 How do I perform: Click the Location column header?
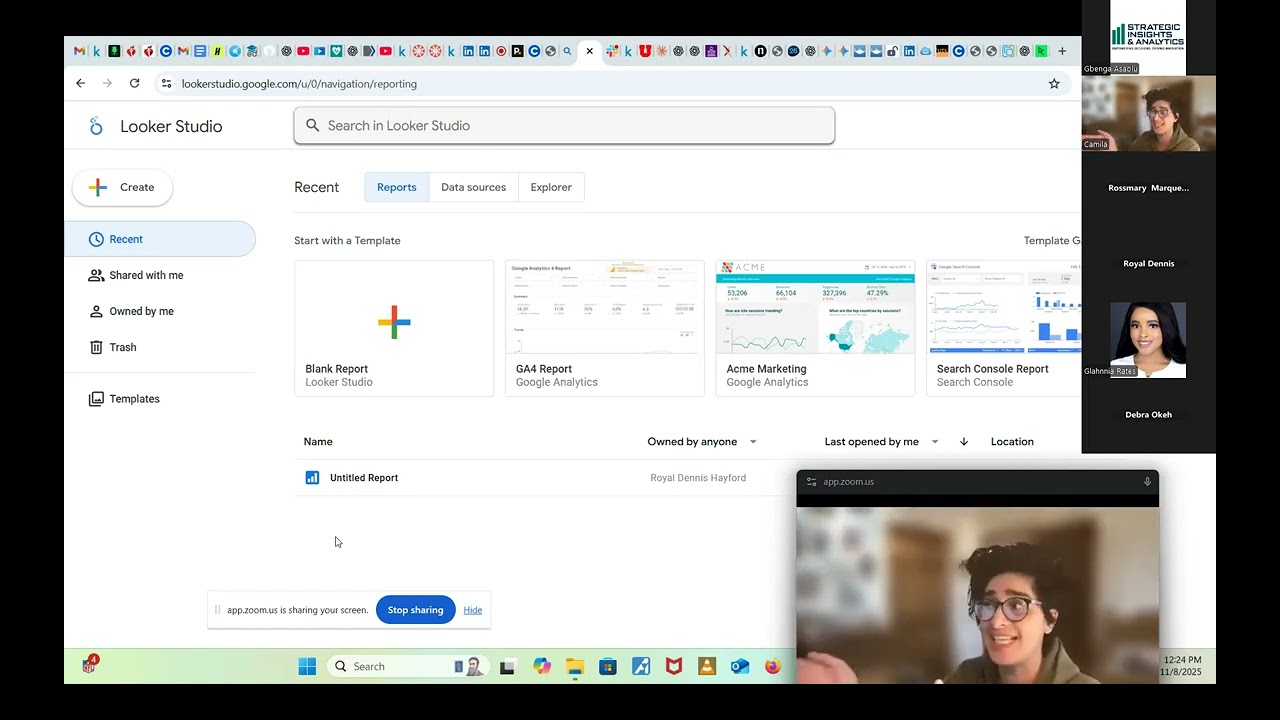coord(1012,442)
